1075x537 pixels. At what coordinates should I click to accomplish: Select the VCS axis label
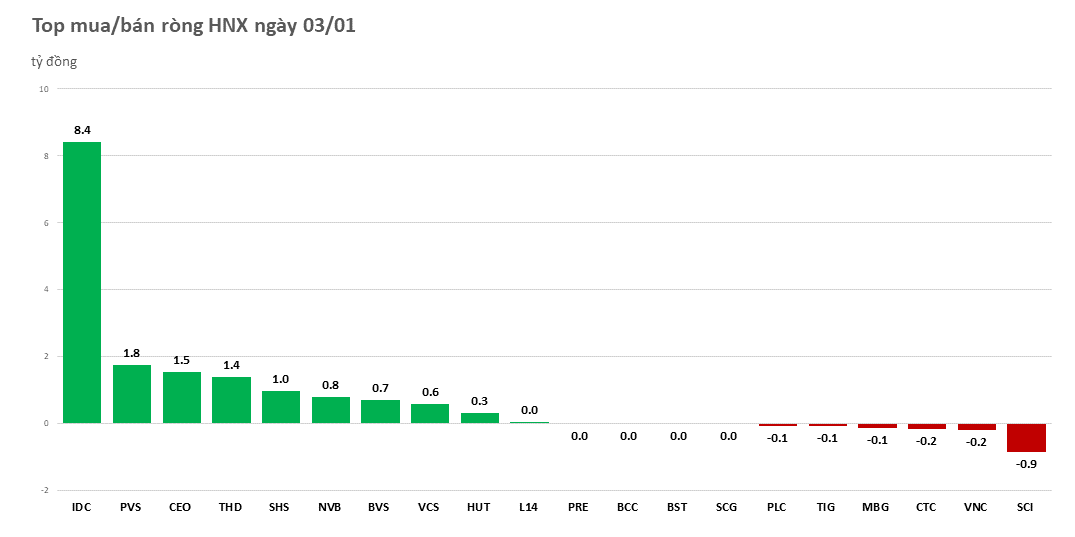pyautogui.click(x=429, y=508)
